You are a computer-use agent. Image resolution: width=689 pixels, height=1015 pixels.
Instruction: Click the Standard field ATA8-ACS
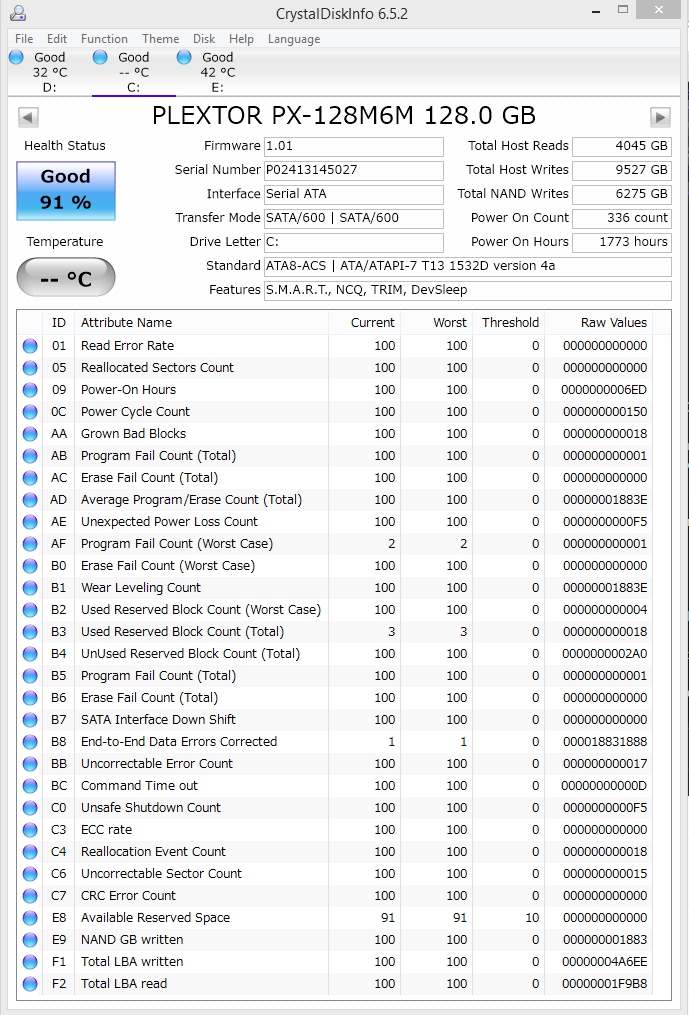[468, 266]
